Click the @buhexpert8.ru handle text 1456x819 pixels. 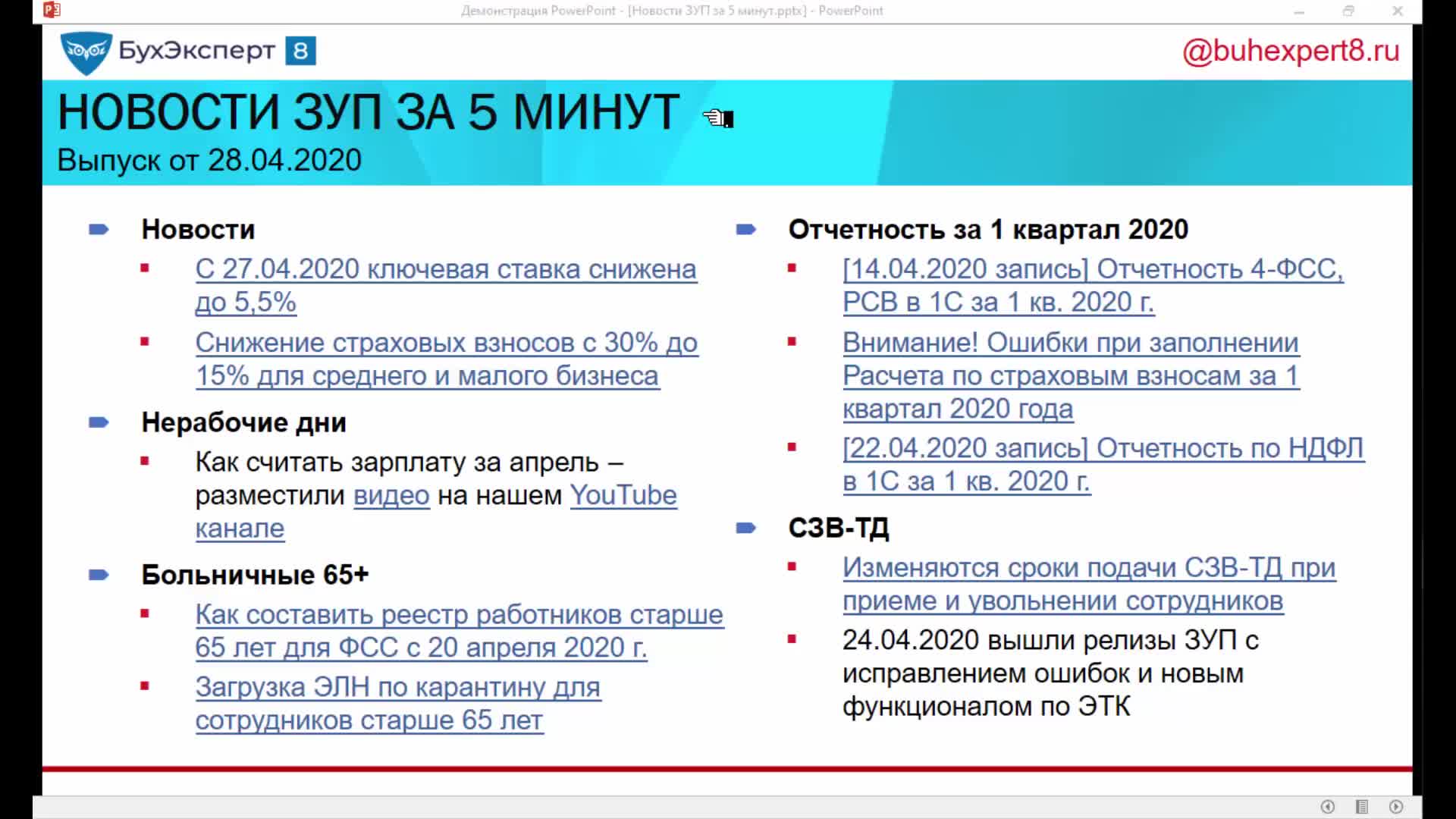coord(1291,51)
